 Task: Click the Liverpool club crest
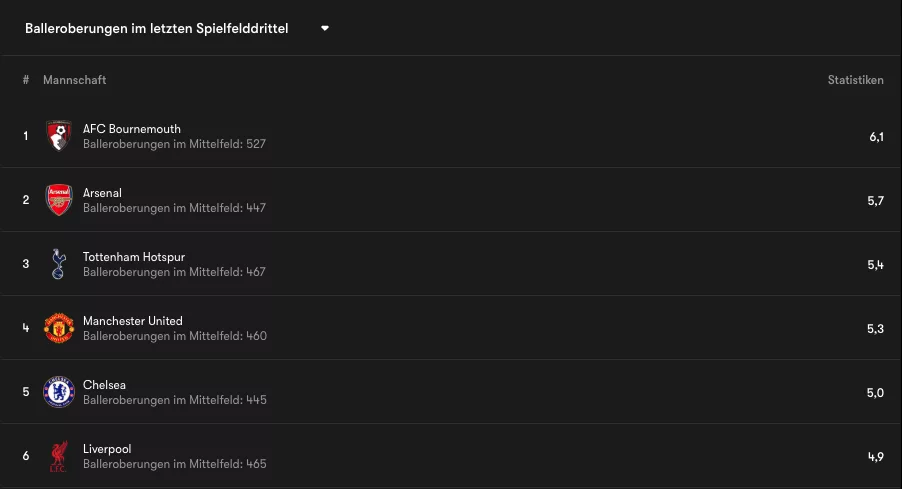click(x=59, y=456)
